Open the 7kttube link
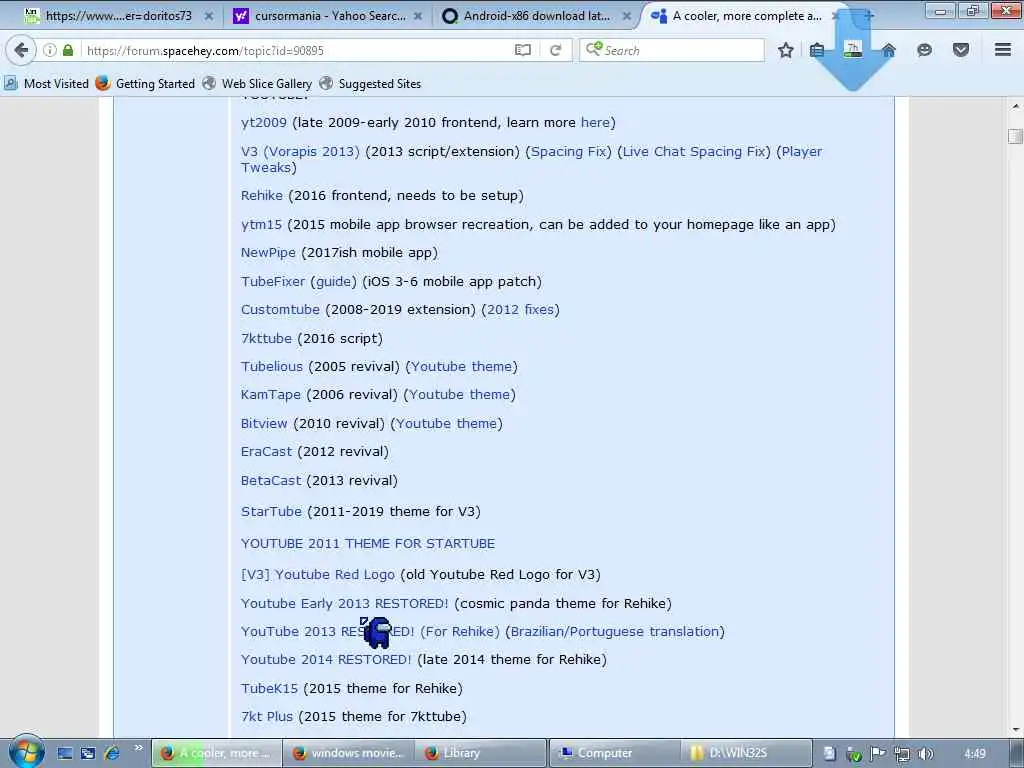The image size is (1024, 768). [x=266, y=338]
